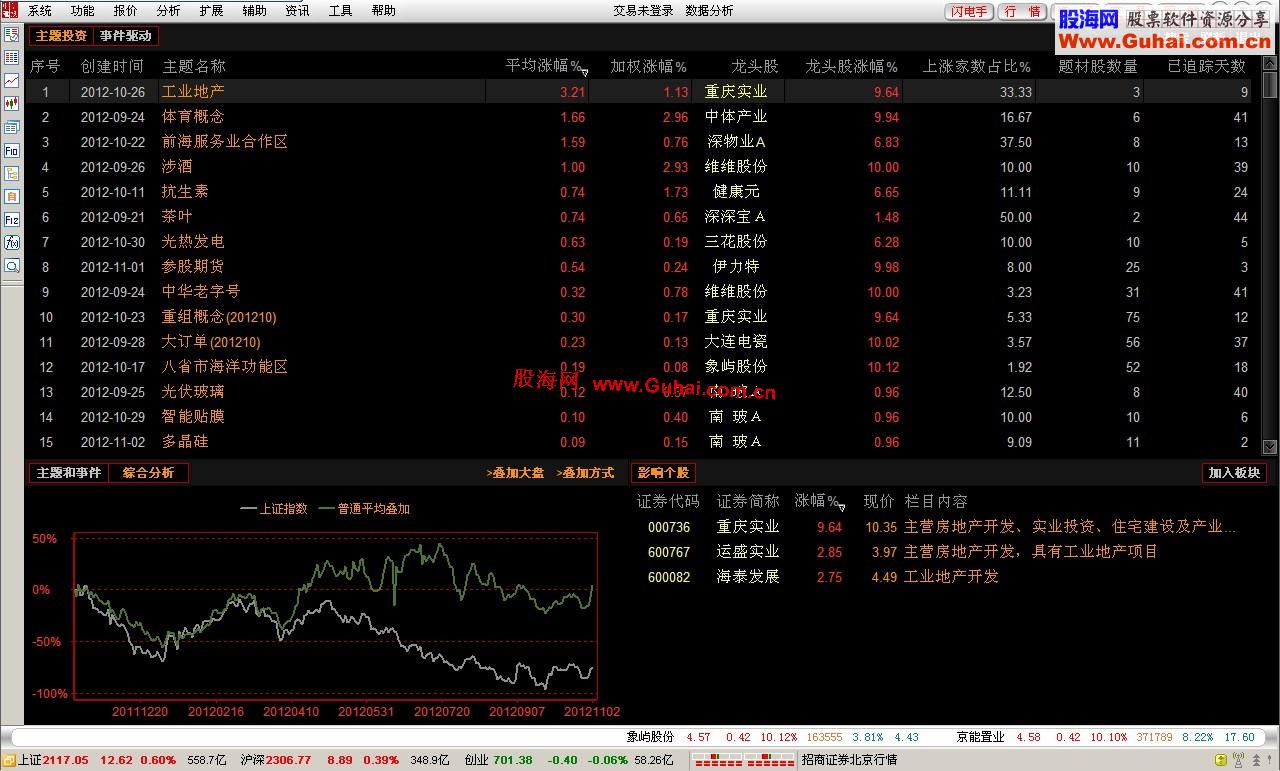The height and width of the screenshot is (771, 1280).
Task: Click the app logo icon at top-left
Action: click(10, 10)
